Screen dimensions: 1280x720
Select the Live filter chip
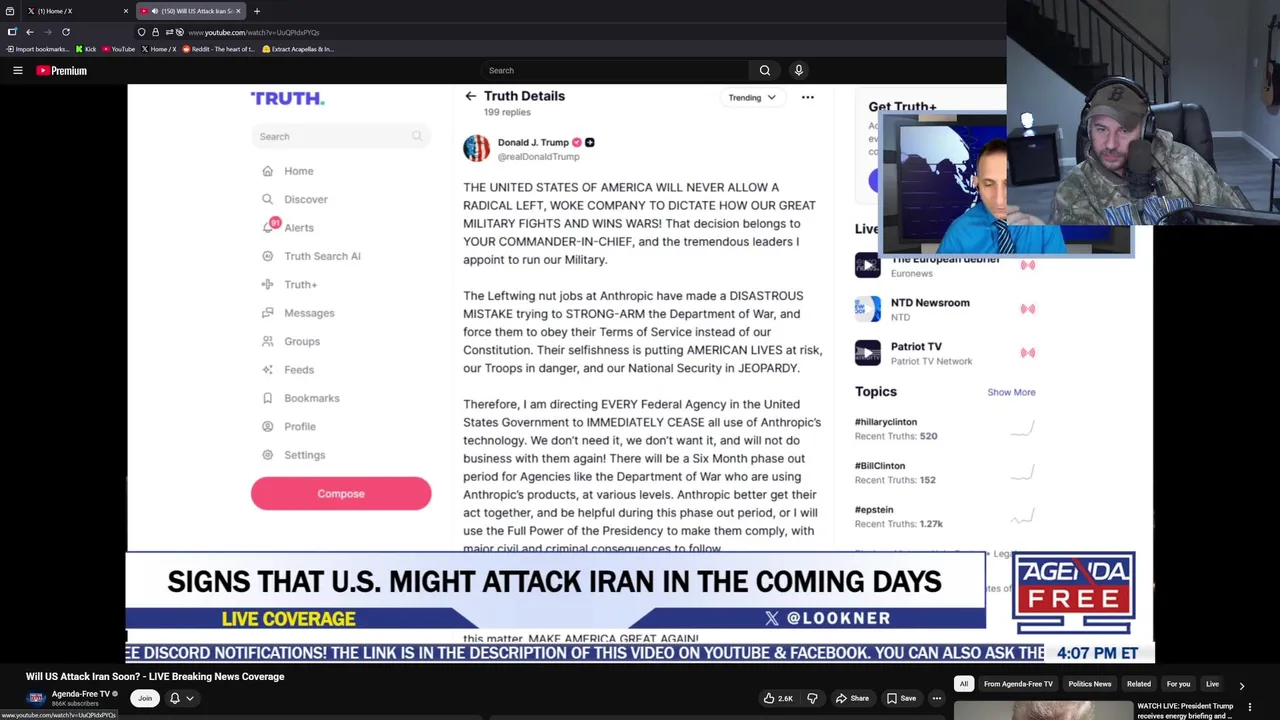tap(1212, 684)
